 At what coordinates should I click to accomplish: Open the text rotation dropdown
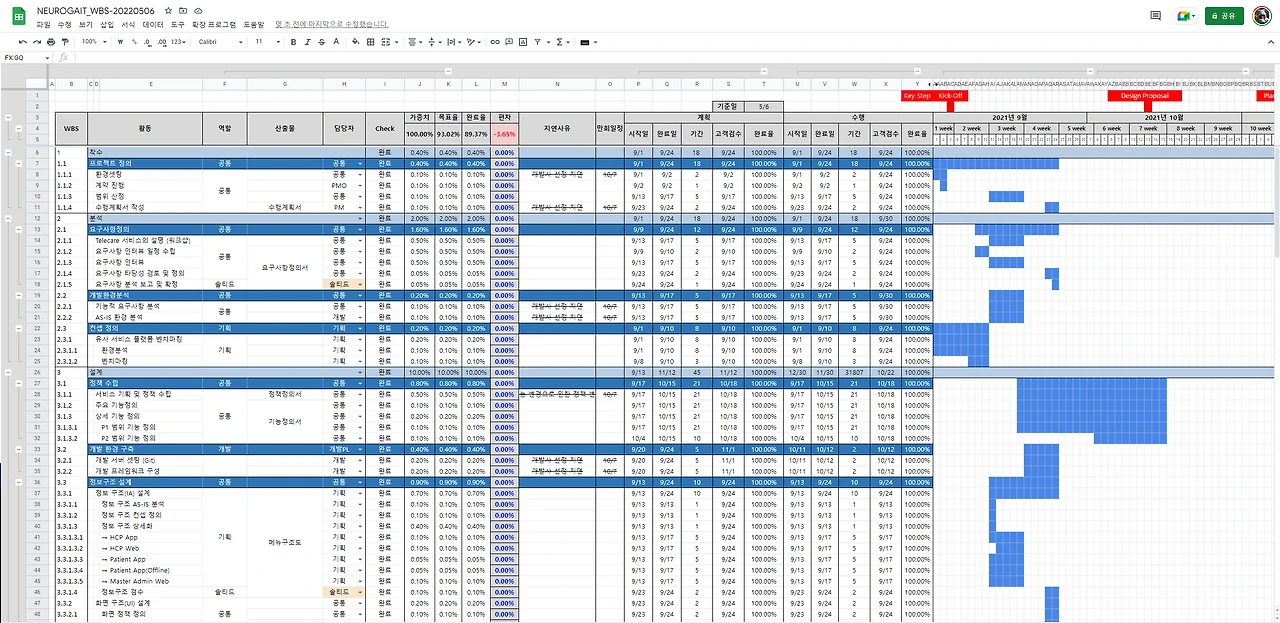(473, 42)
